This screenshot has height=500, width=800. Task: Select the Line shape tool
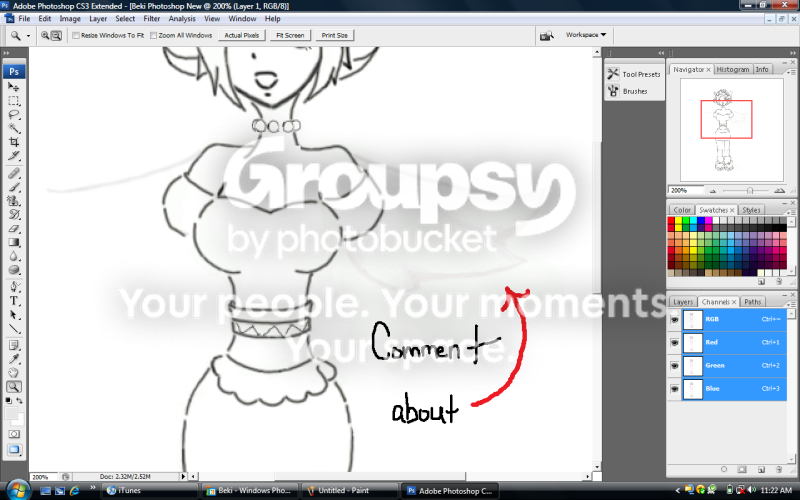pos(14,329)
